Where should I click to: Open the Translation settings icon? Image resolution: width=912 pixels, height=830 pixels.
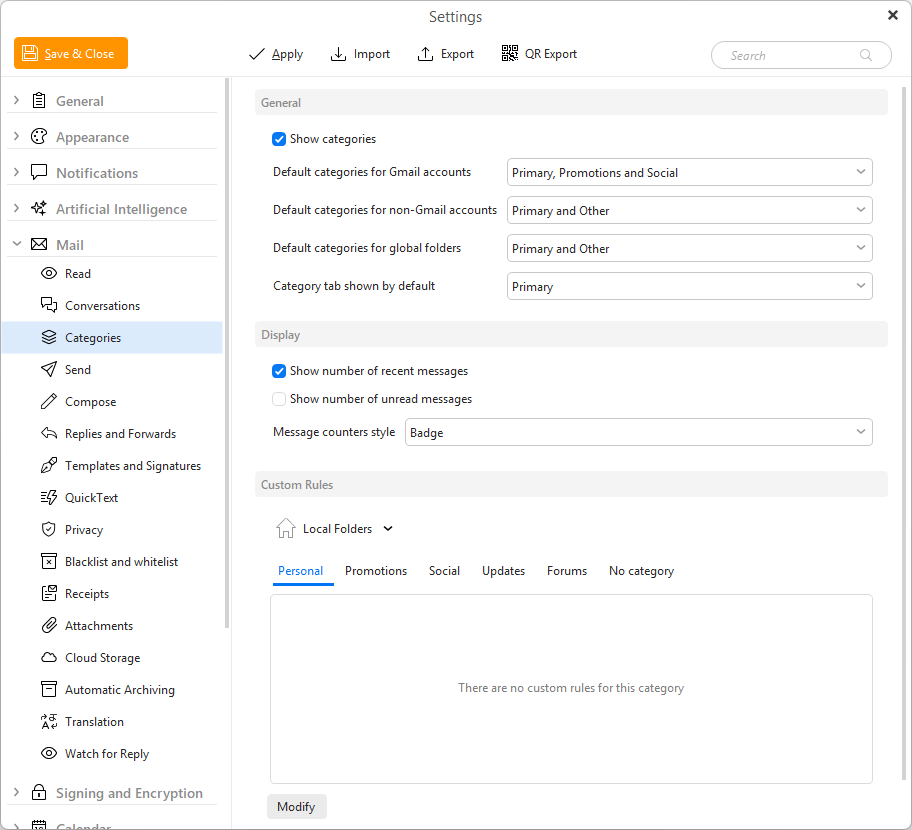pyautogui.click(x=49, y=721)
